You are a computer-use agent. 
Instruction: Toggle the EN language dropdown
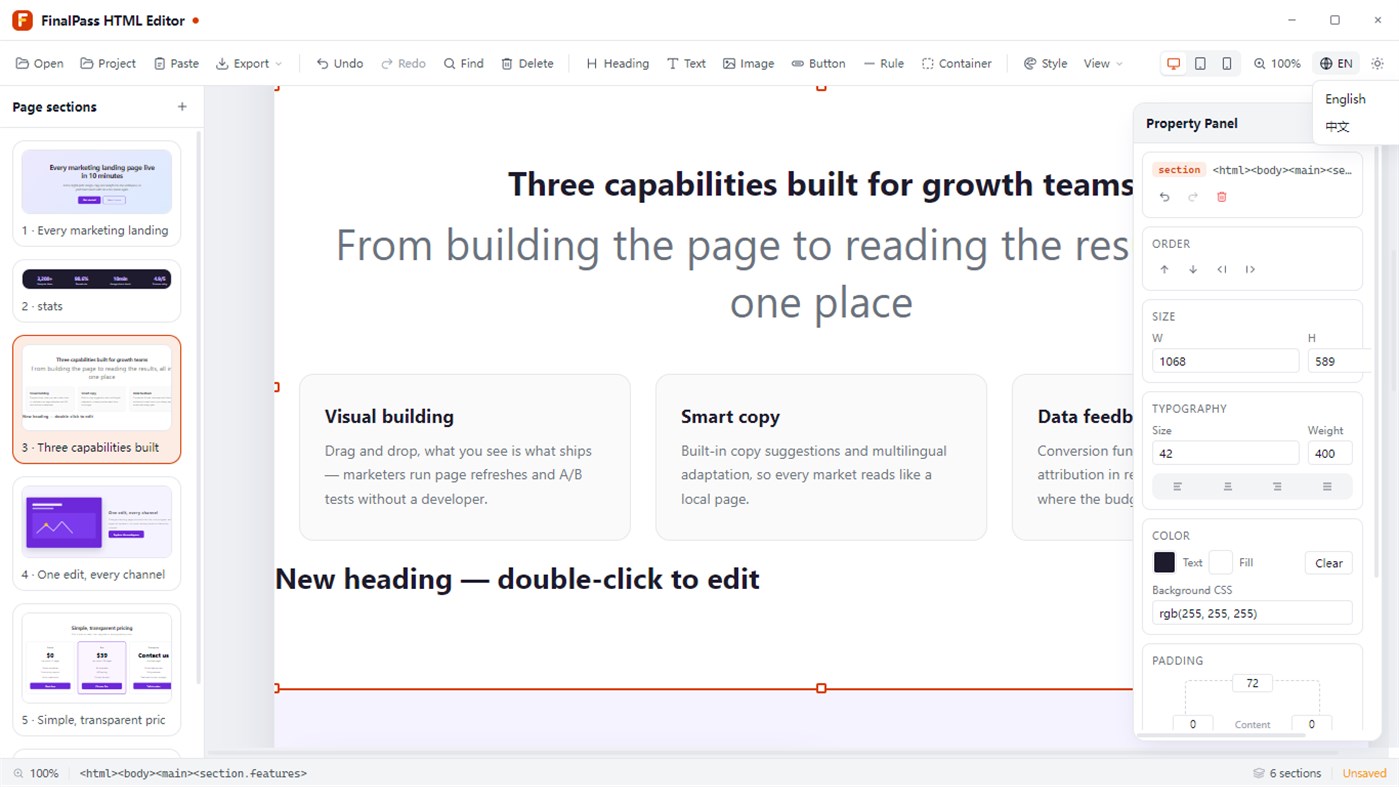pos(1336,63)
